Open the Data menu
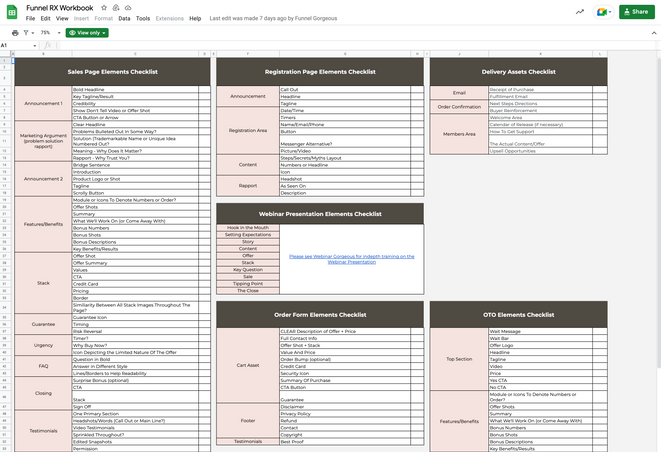The width and height of the screenshot is (661, 452). click(124, 18)
